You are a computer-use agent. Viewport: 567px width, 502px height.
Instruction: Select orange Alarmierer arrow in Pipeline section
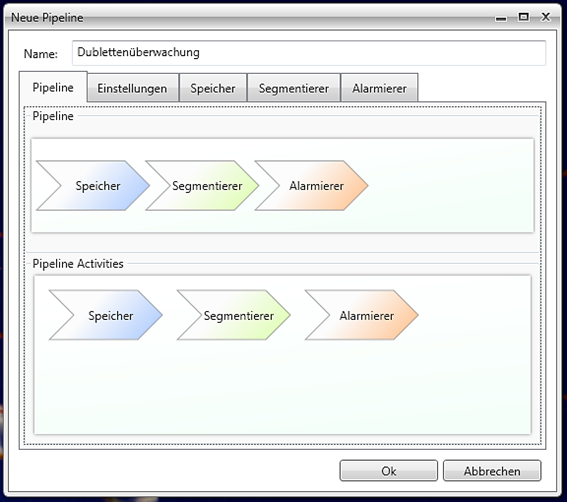(x=312, y=186)
